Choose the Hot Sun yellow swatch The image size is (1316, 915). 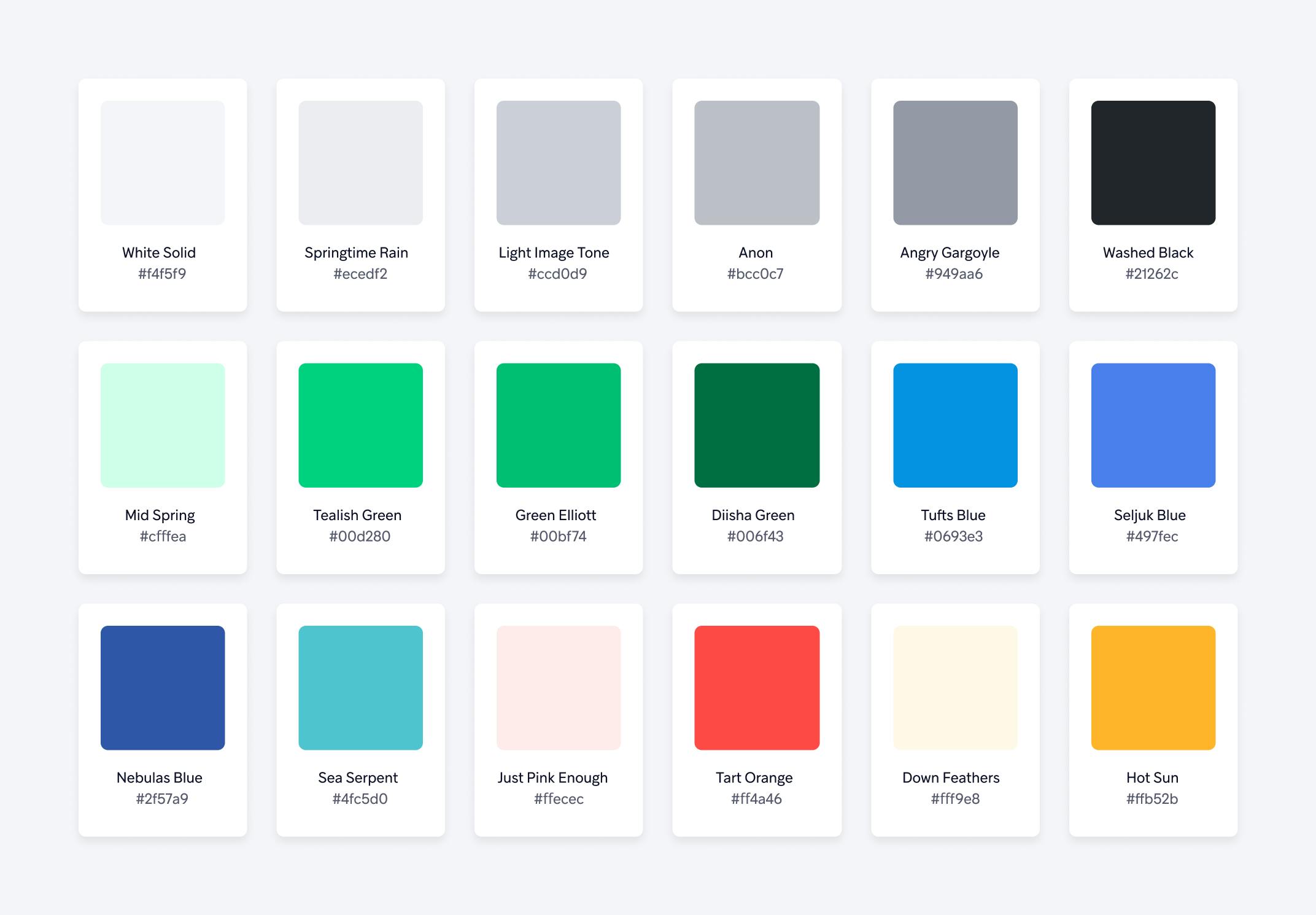[1153, 688]
